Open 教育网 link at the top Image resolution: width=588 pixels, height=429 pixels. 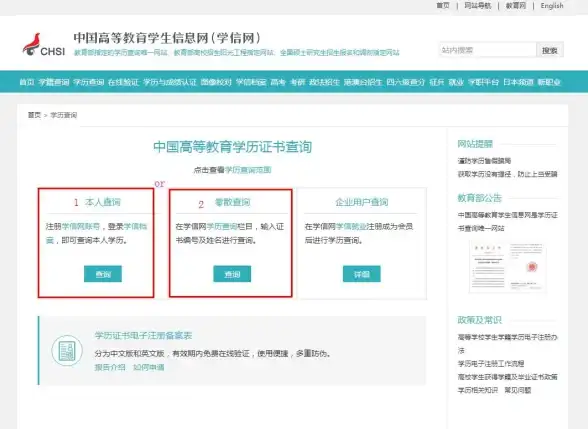click(x=516, y=6)
